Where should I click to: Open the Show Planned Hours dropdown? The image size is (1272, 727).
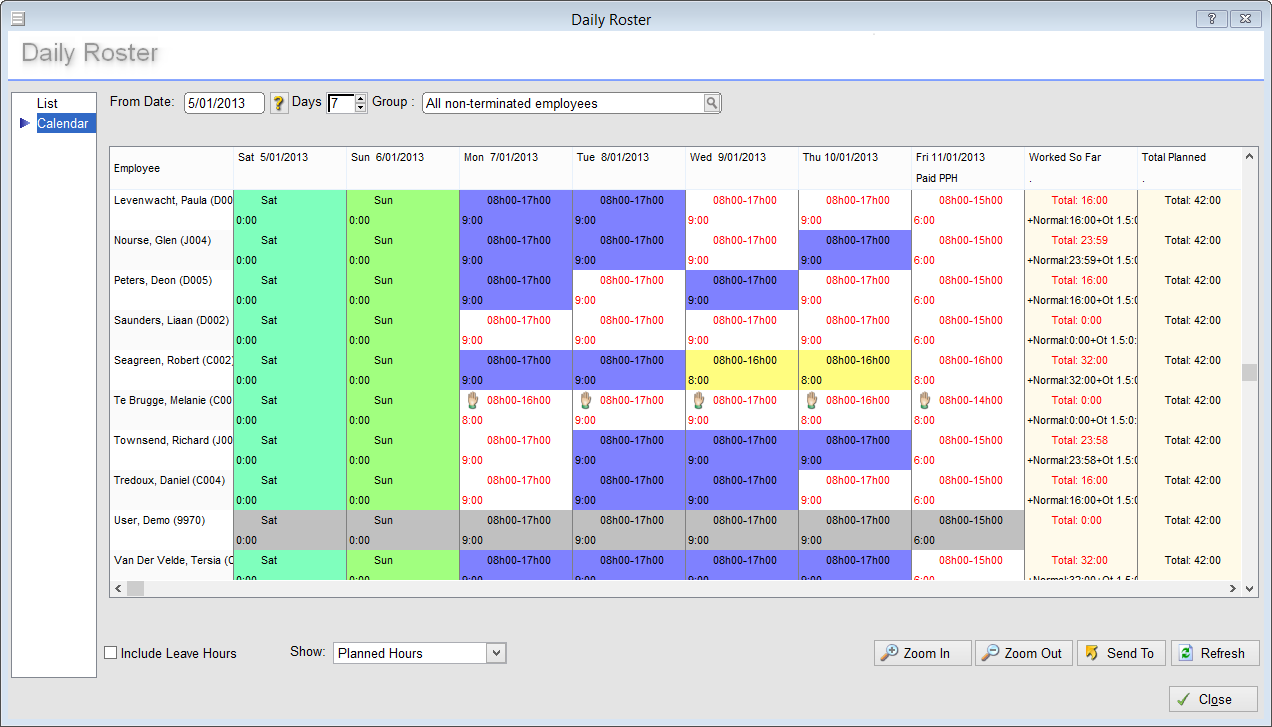496,653
